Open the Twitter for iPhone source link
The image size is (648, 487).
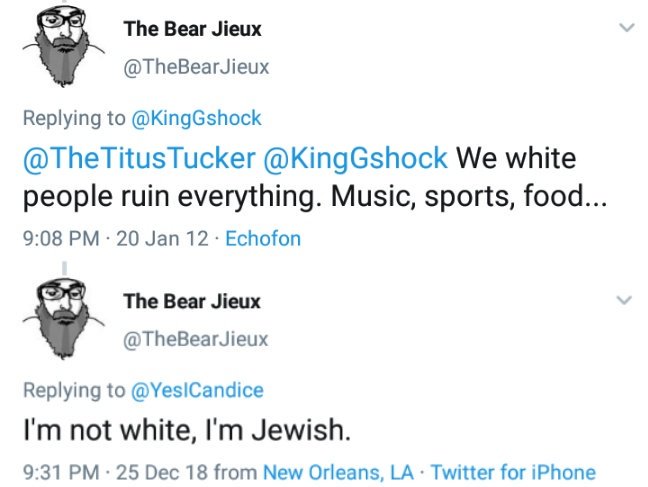513,472
